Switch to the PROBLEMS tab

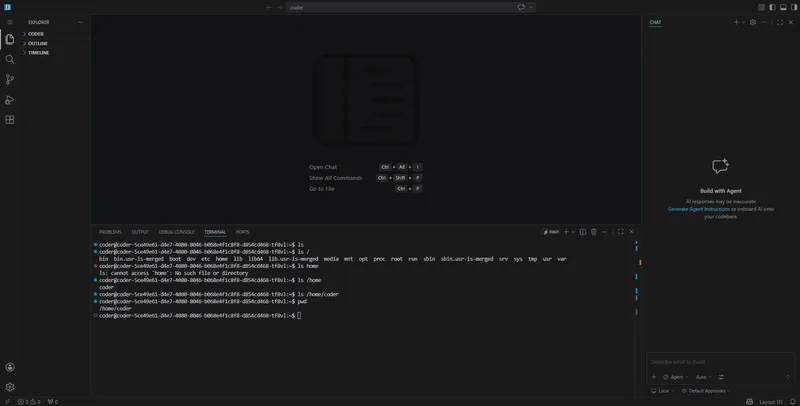coord(110,232)
